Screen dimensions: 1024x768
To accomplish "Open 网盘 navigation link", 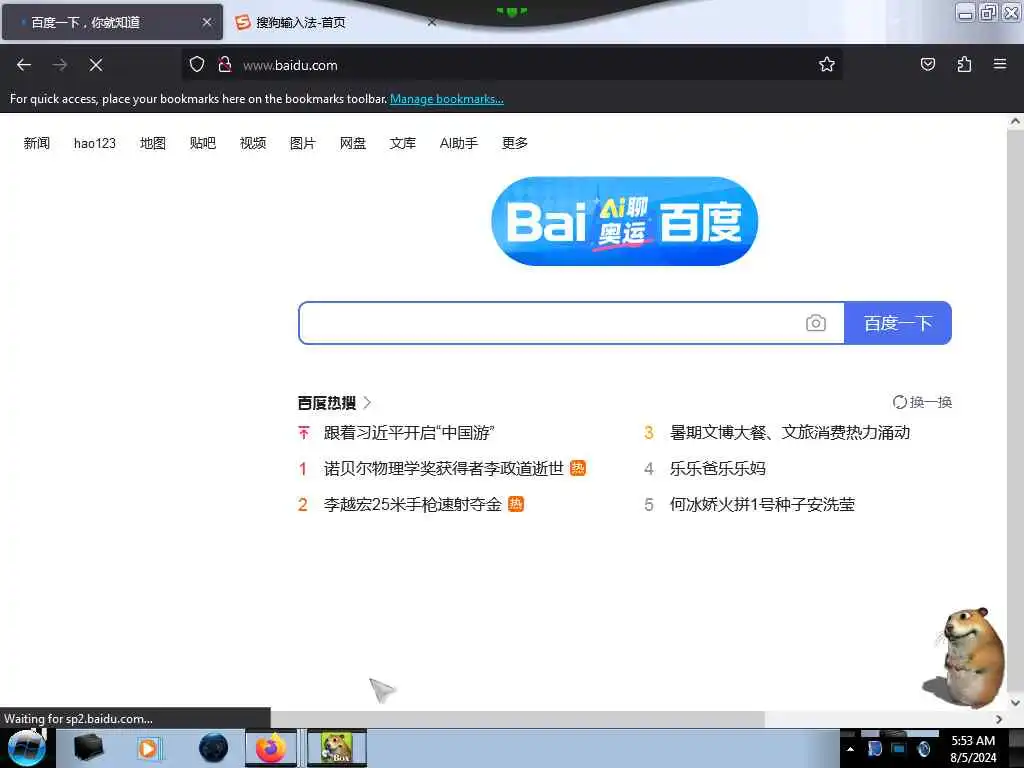I will pyautogui.click(x=353, y=143).
